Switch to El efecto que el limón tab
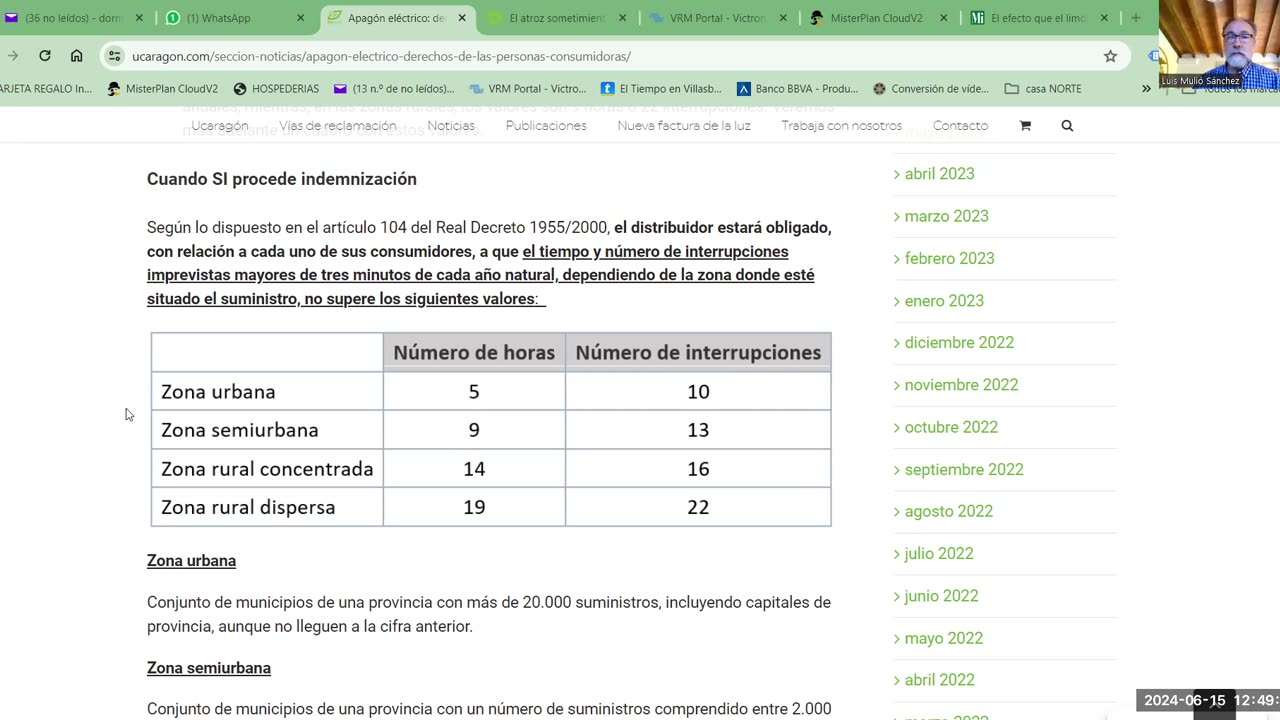The height and width of the screenshot is (720, 1280). (x=1041, y=18)
